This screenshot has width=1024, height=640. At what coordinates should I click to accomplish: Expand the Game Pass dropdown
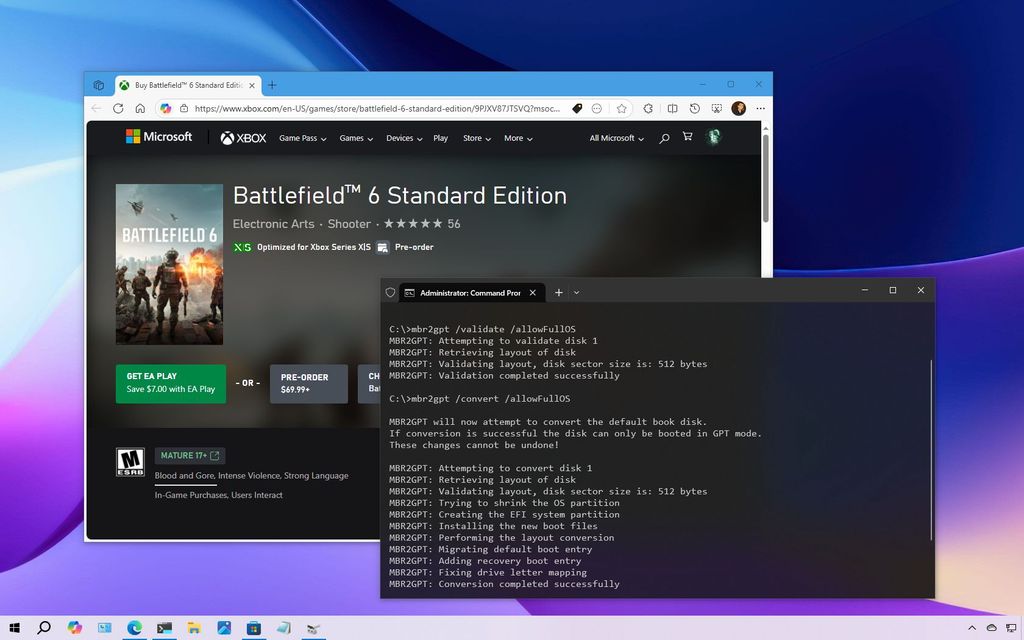click(300, 138)
